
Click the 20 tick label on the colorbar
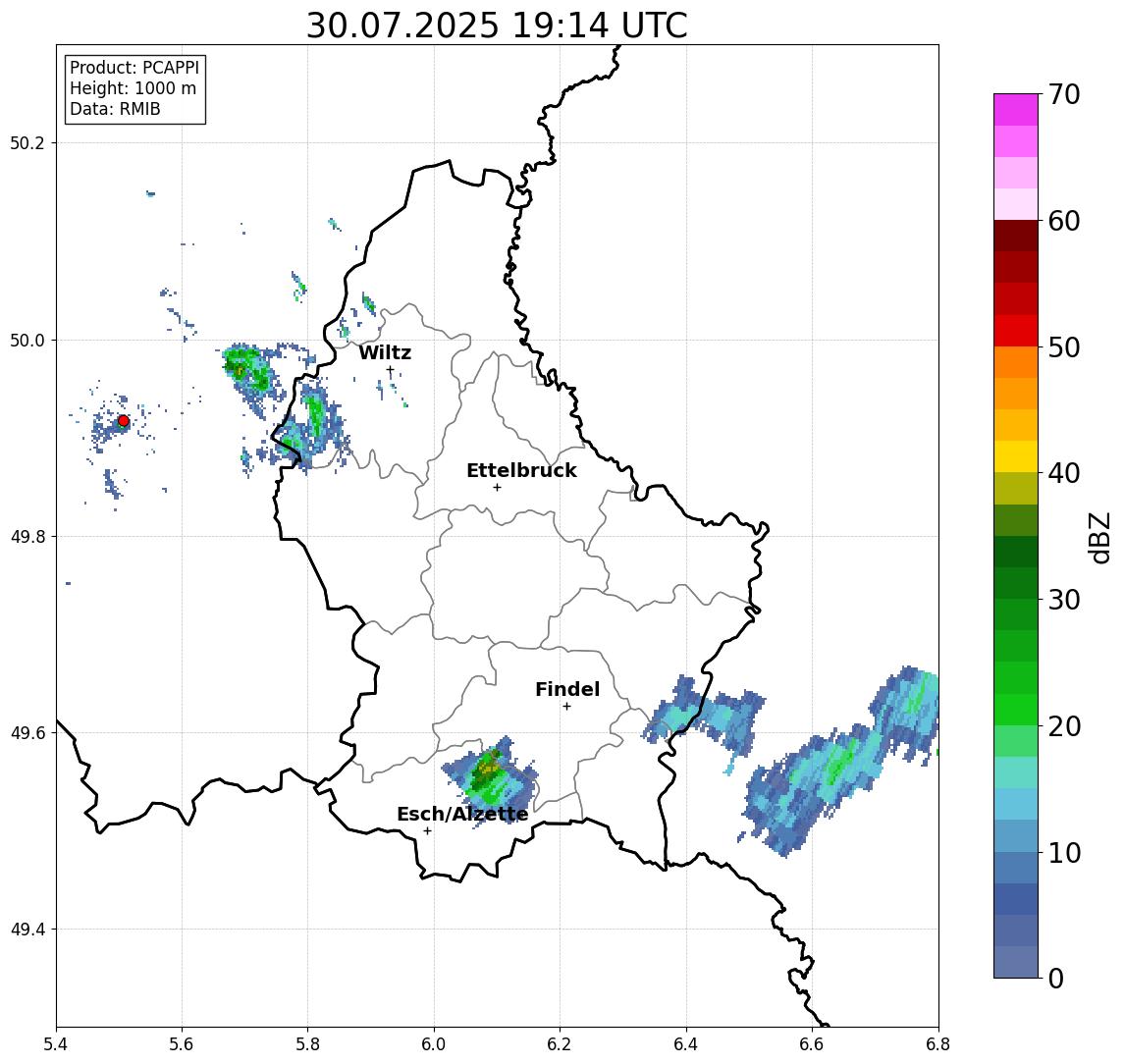tap(1064, 725)
